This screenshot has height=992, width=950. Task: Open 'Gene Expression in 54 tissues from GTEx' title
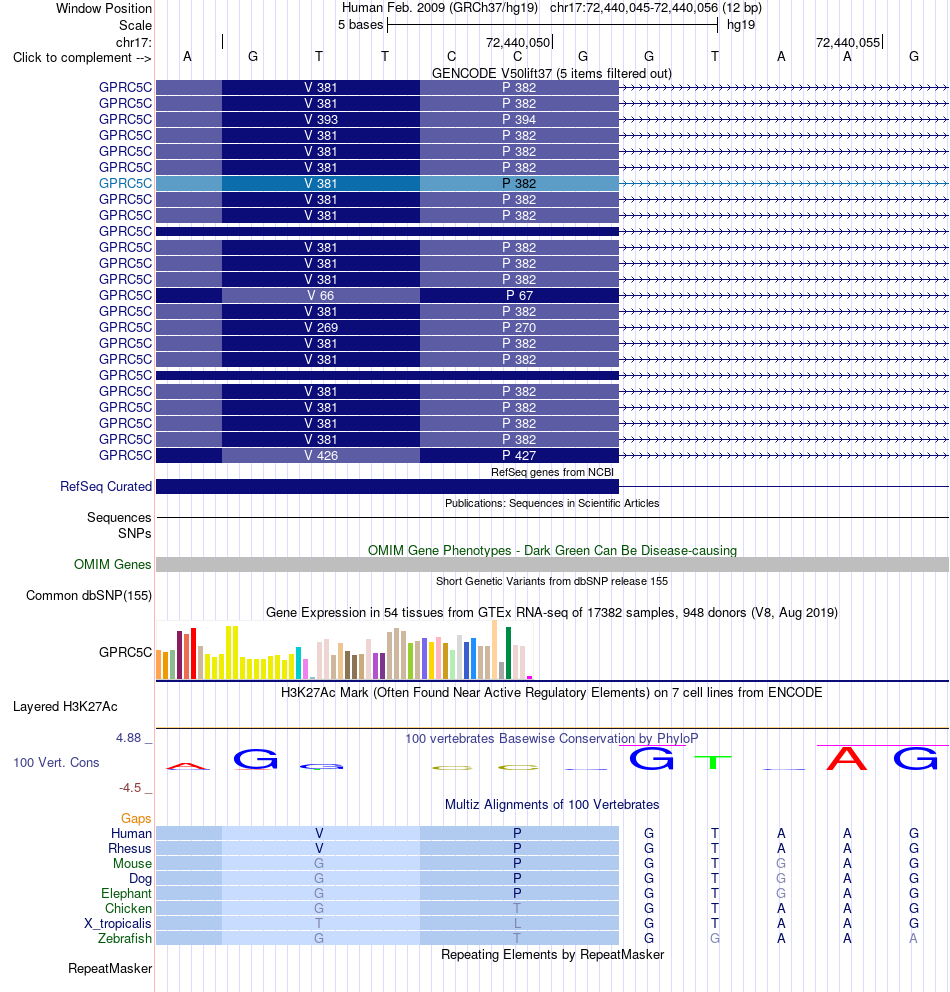(x=552, y=612)
